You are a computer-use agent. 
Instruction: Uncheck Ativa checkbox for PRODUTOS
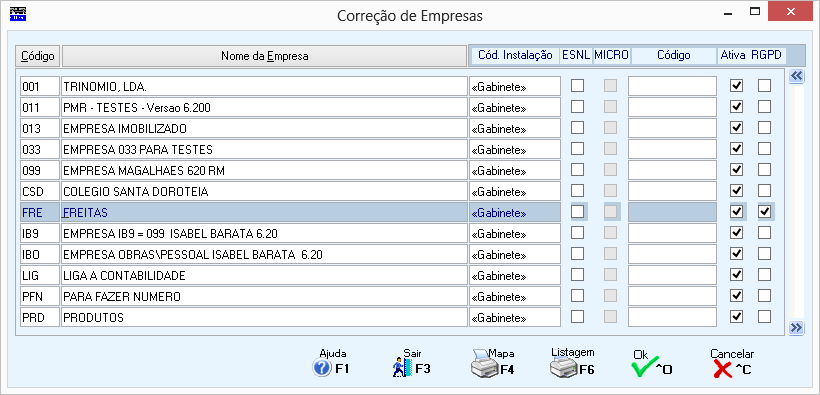point(736,317)
